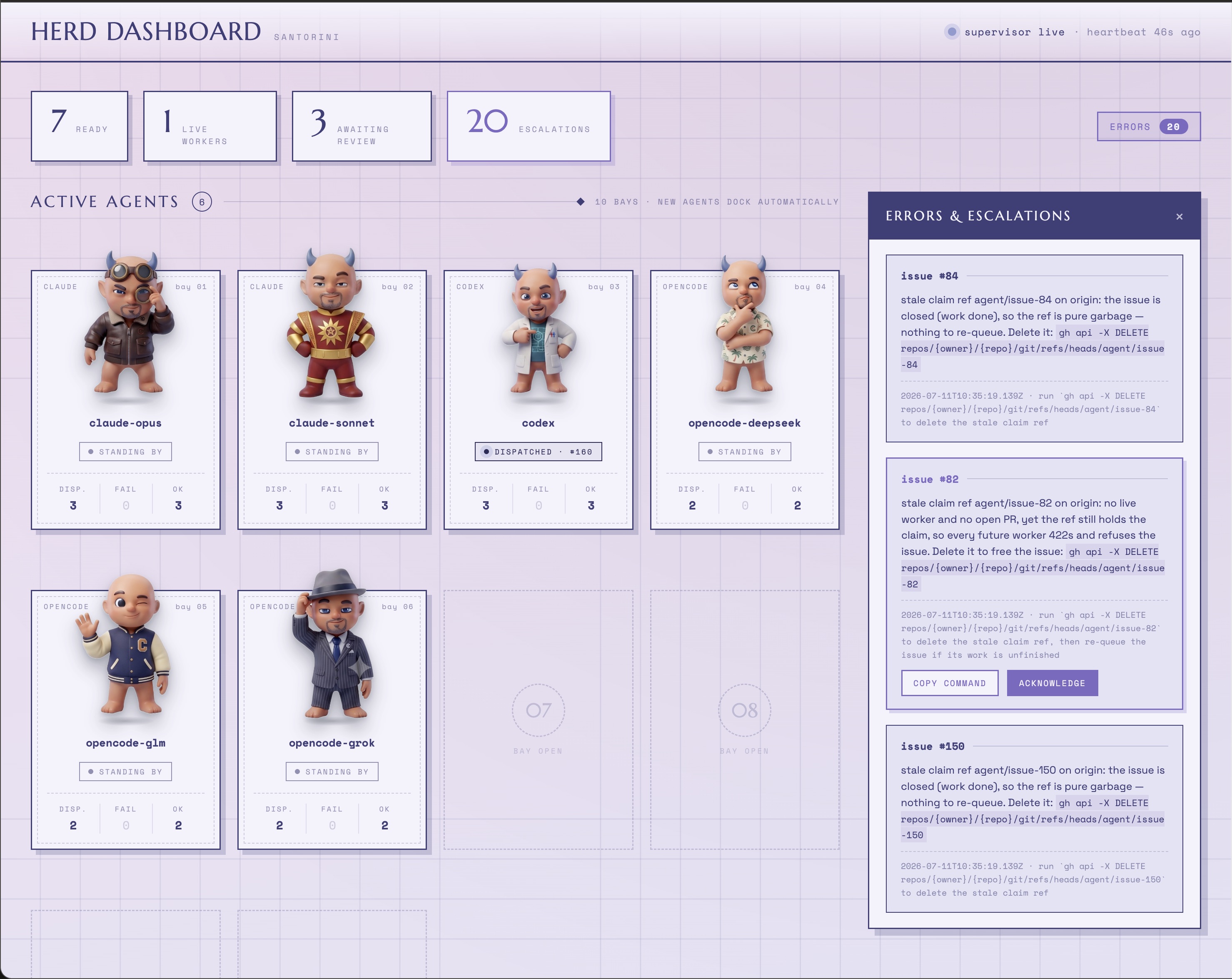Click the supervisor live status dot
The width and height of the screenshot is (1232, 979).
coord(951,32)
